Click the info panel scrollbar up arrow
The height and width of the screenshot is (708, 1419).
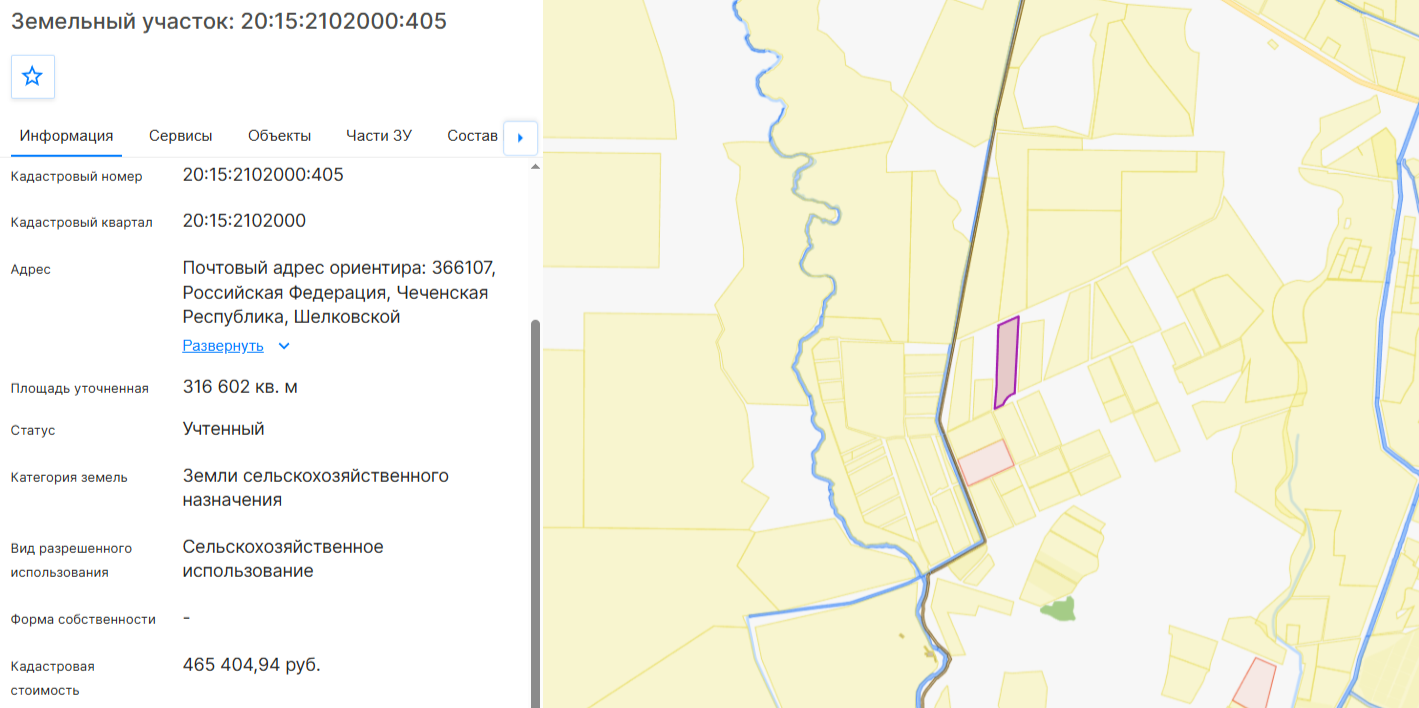(535, 167)
